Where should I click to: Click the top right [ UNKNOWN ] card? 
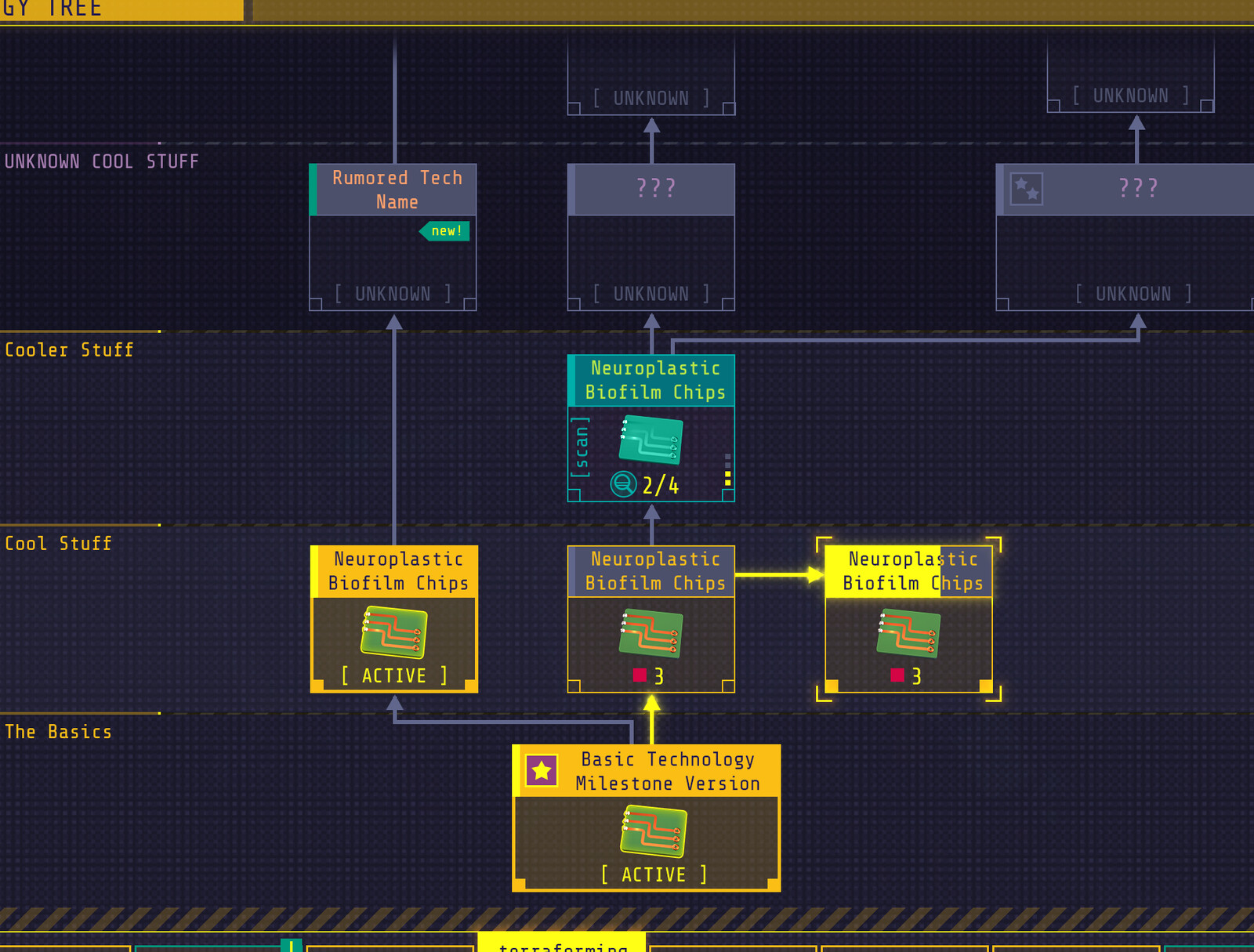point(1131,73)
